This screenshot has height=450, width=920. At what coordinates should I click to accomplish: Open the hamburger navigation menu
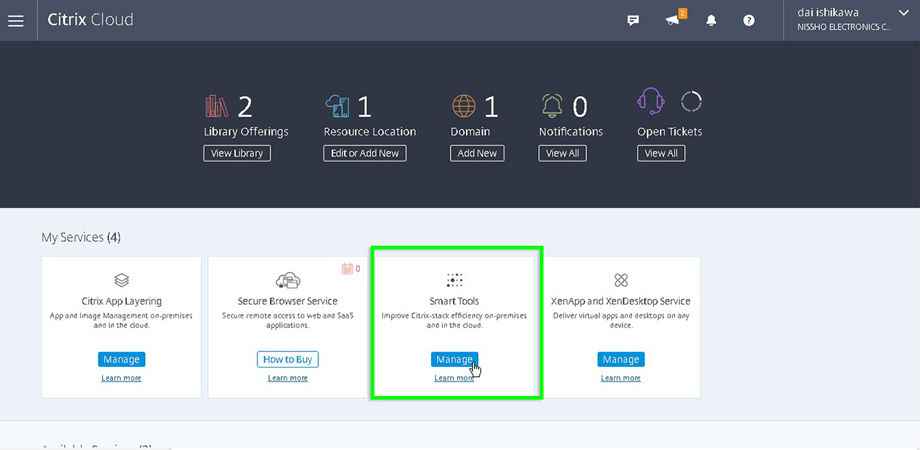(16, 20)
